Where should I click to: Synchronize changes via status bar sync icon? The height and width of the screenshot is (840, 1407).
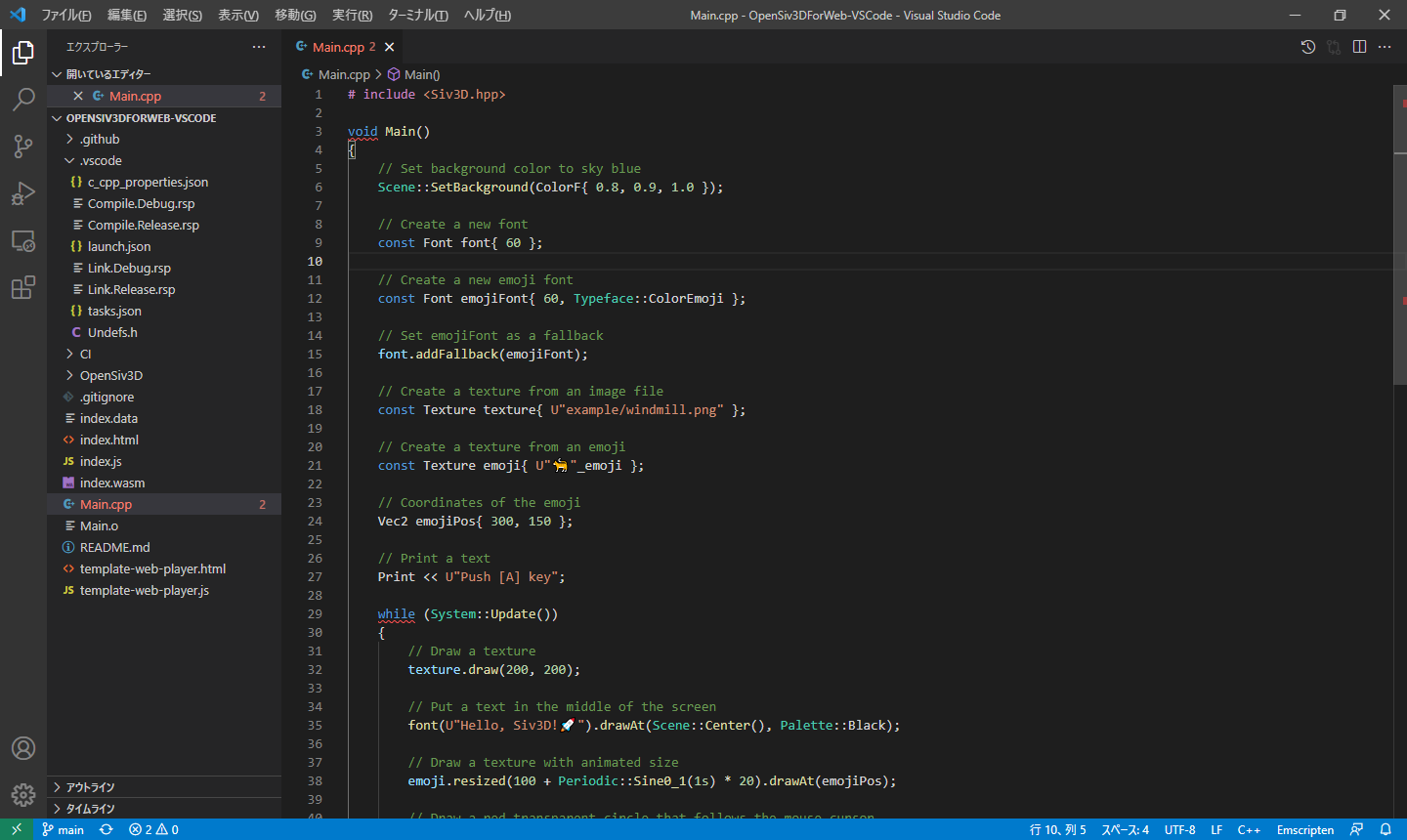pyautogui.click(x=107, y=829)
